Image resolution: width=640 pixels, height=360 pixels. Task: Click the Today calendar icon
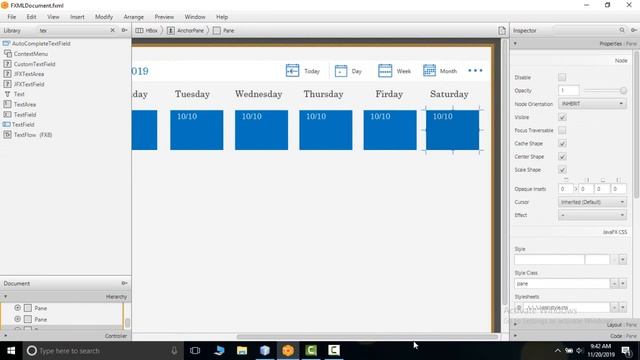pyautogui.click(x=292, y=71)
